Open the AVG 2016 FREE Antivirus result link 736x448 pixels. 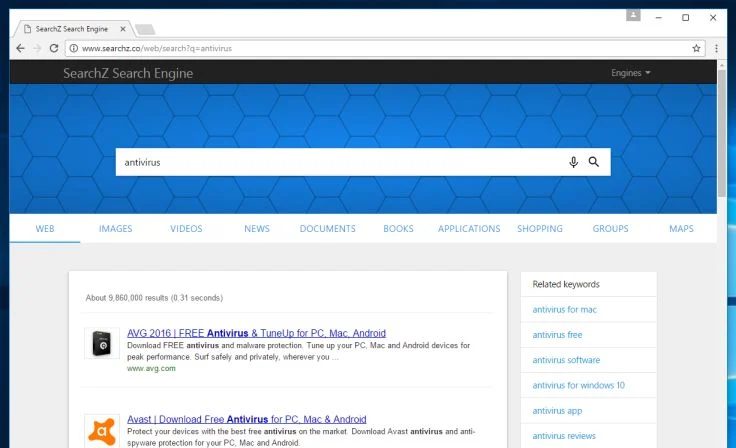(256, 333)
